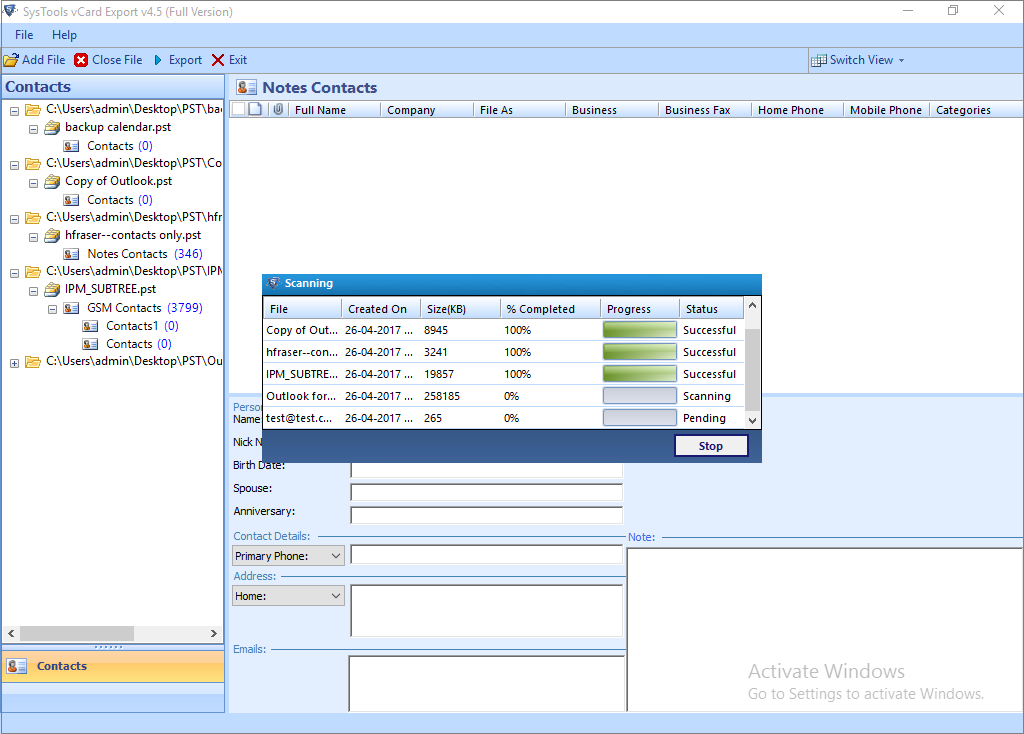Screen dimensions: 1024x734
Task: Click the folder icon for PST\IPM path
Action: [33, 272]
